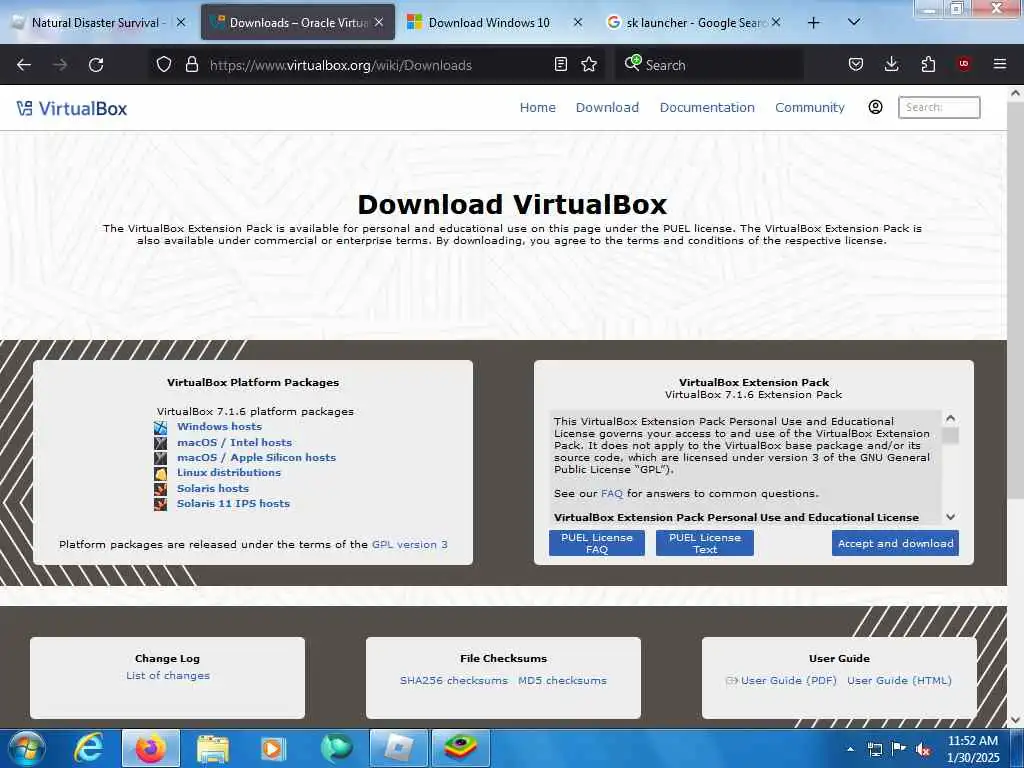Click the Linux distributions penguin icon

point(161,473)
